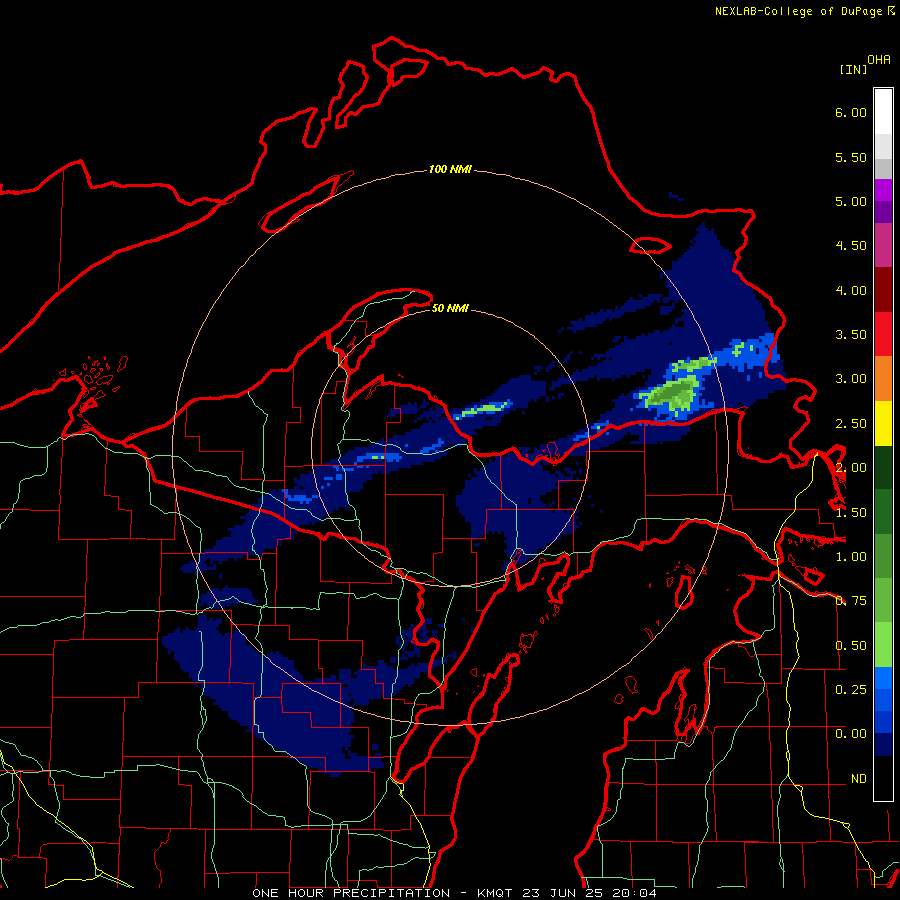The height and width of the screenshot is (900, 900).
Task: Select the 4.00 legend value
Action: 851,290
